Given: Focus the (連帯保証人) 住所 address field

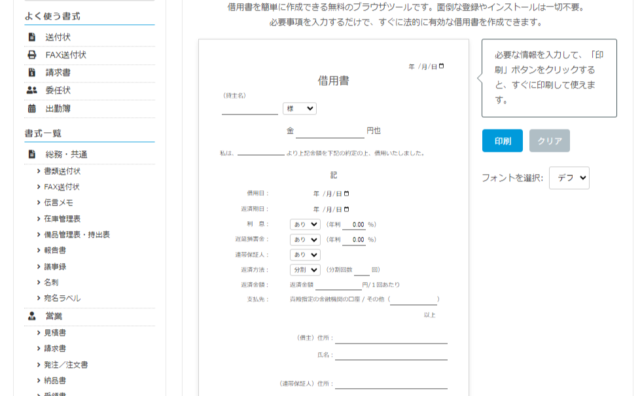Looking at the screenshot, I should [x=391, y=383].
